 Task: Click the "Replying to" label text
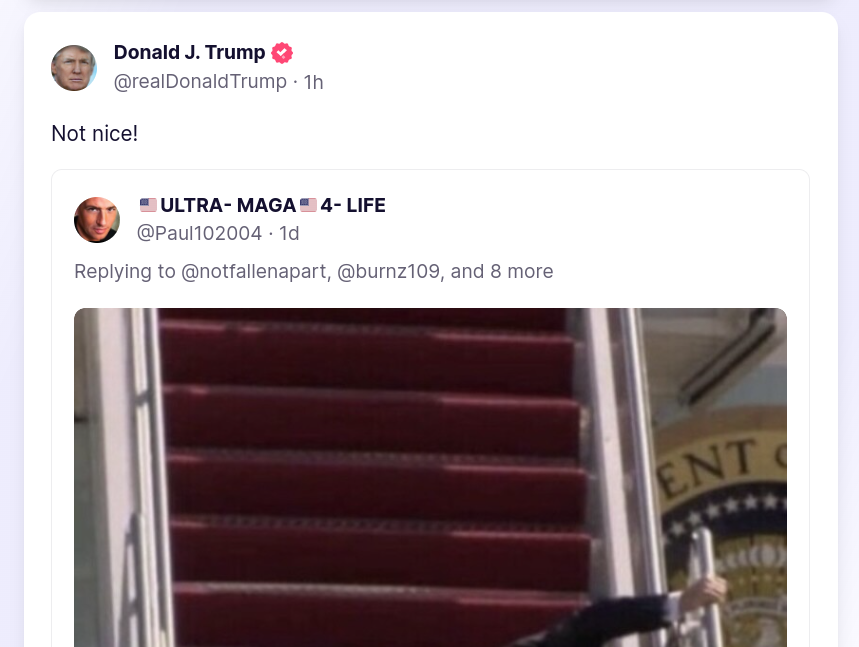pos(125,271)
